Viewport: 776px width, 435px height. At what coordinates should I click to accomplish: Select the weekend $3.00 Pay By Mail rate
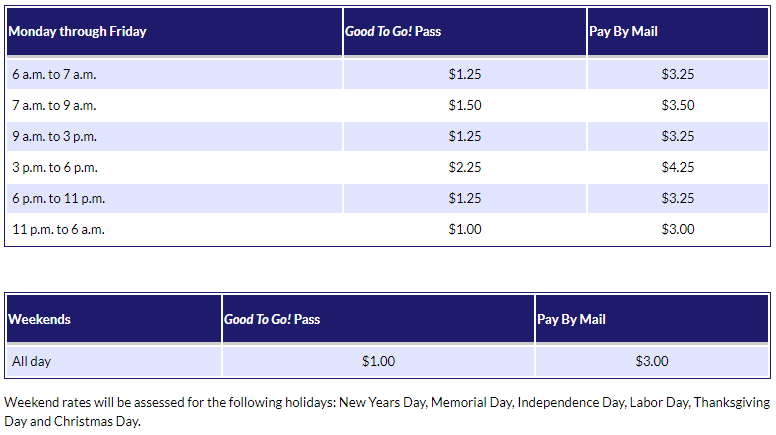point(652,361)
